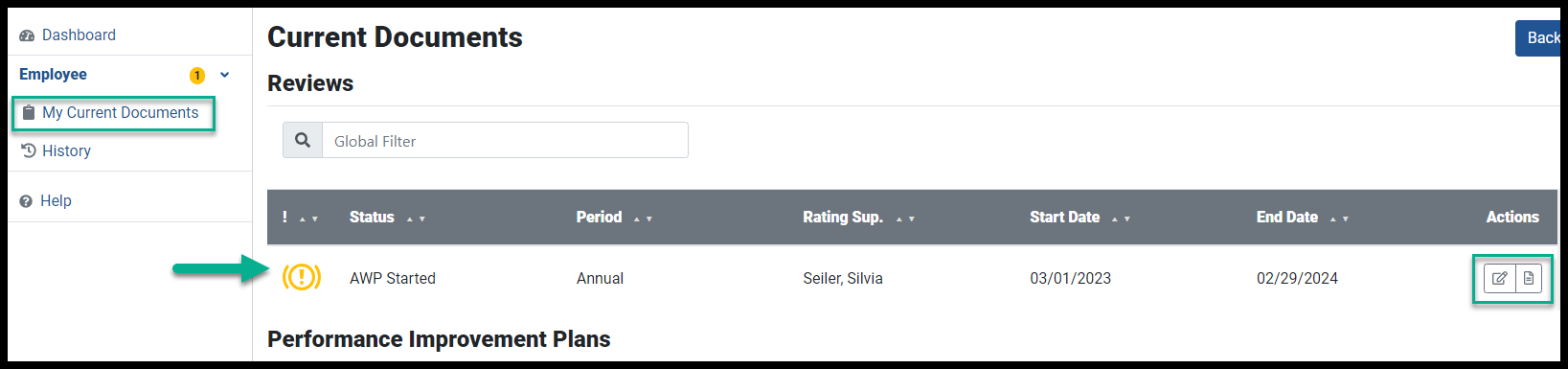
Task: Open the review document page icon
Action: 1529,278
